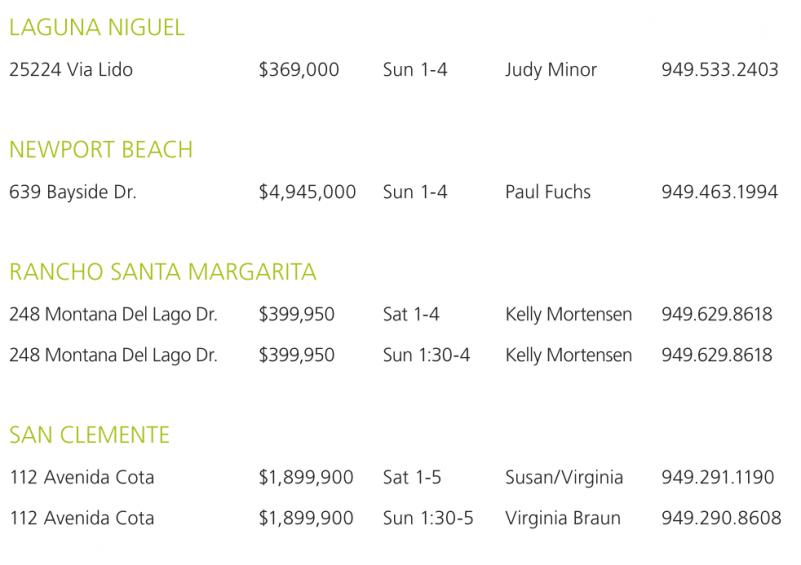801x565 pixels.
Task: Click phone number 949.291.1190
Action: pos(717,478)
